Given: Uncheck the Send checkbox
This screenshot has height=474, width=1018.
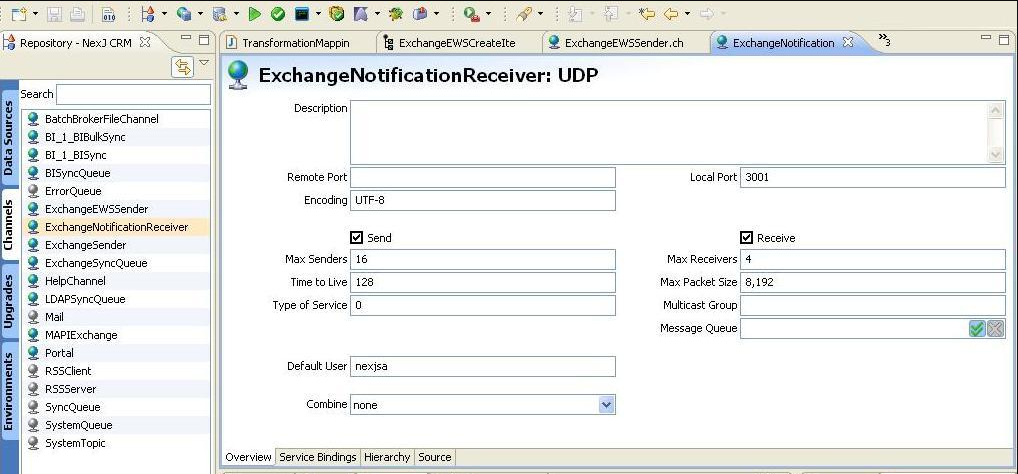Looking at the screenshot, I should click(x=357, y=238).
